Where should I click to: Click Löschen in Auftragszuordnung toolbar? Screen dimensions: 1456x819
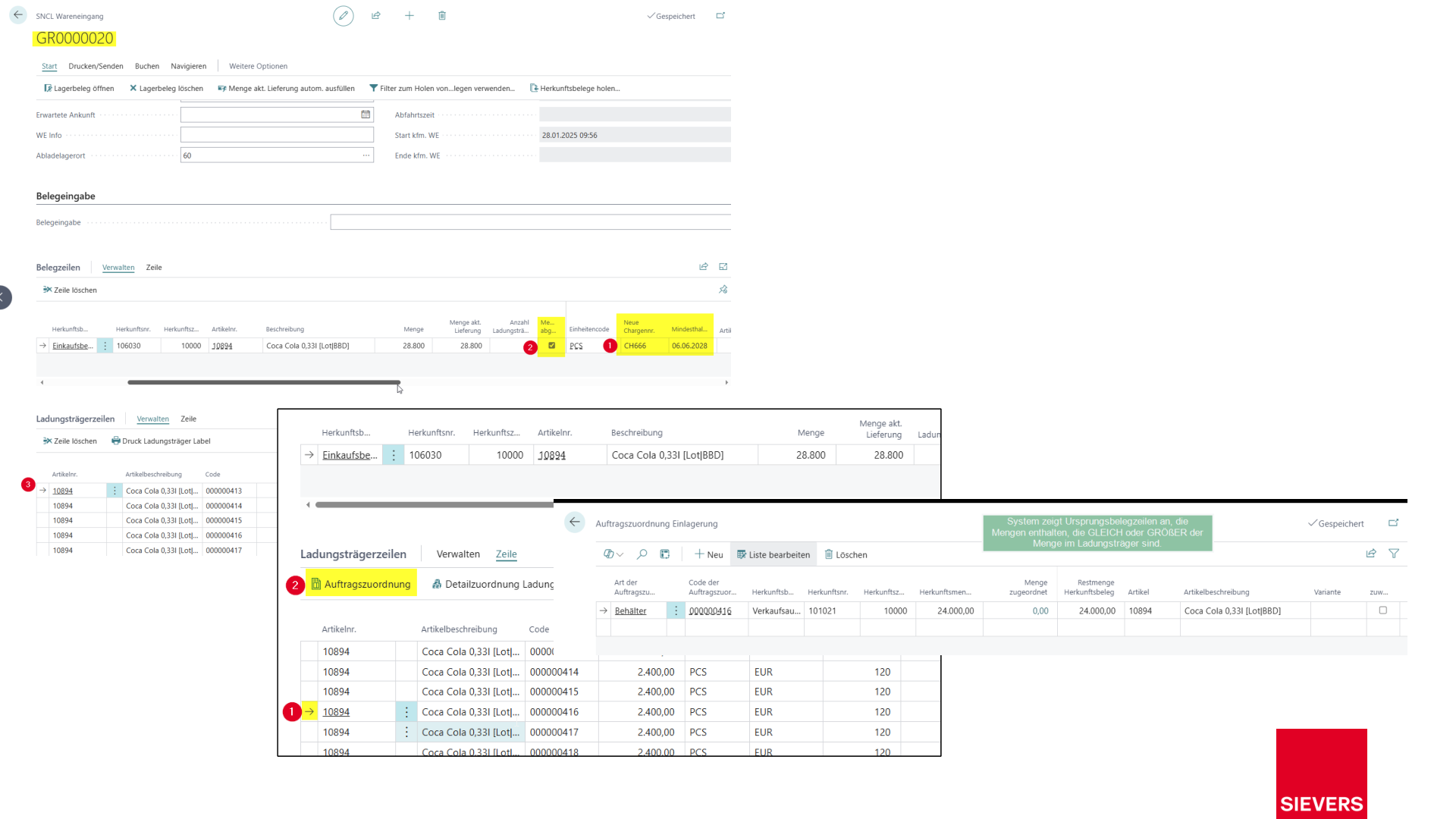[846, 554]
